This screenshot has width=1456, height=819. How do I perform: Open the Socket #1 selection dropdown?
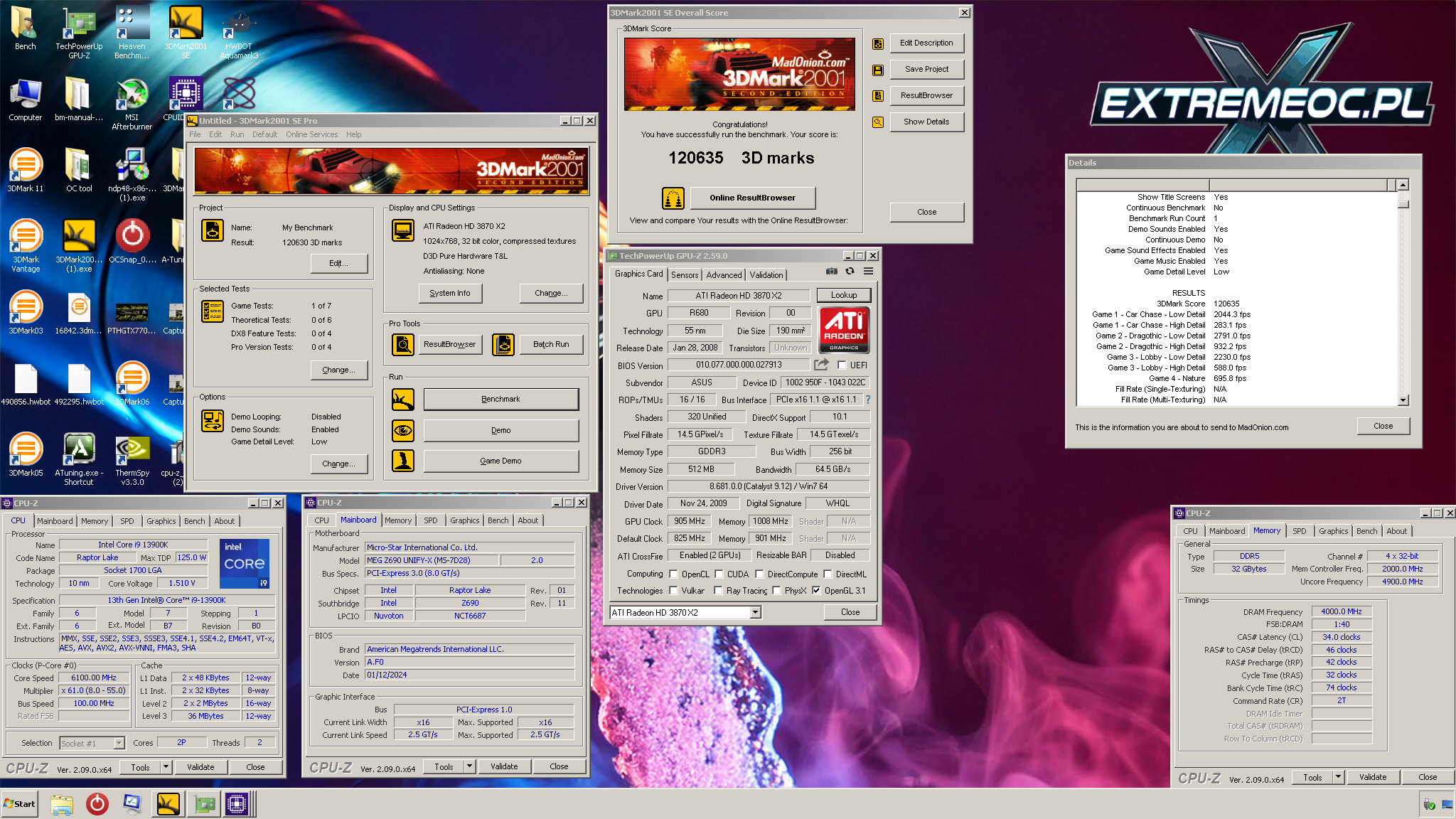point(119,744)
